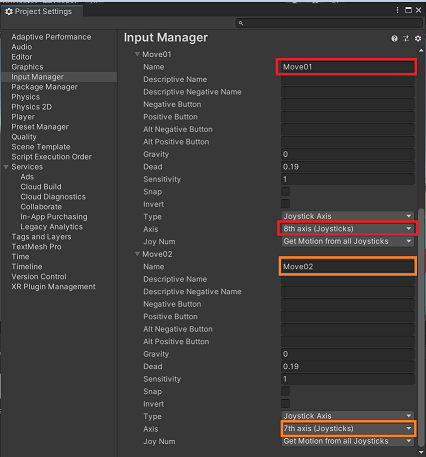Maximize the Project Settings window
Viewport: 426px width, 457px height.
(408, 10)
